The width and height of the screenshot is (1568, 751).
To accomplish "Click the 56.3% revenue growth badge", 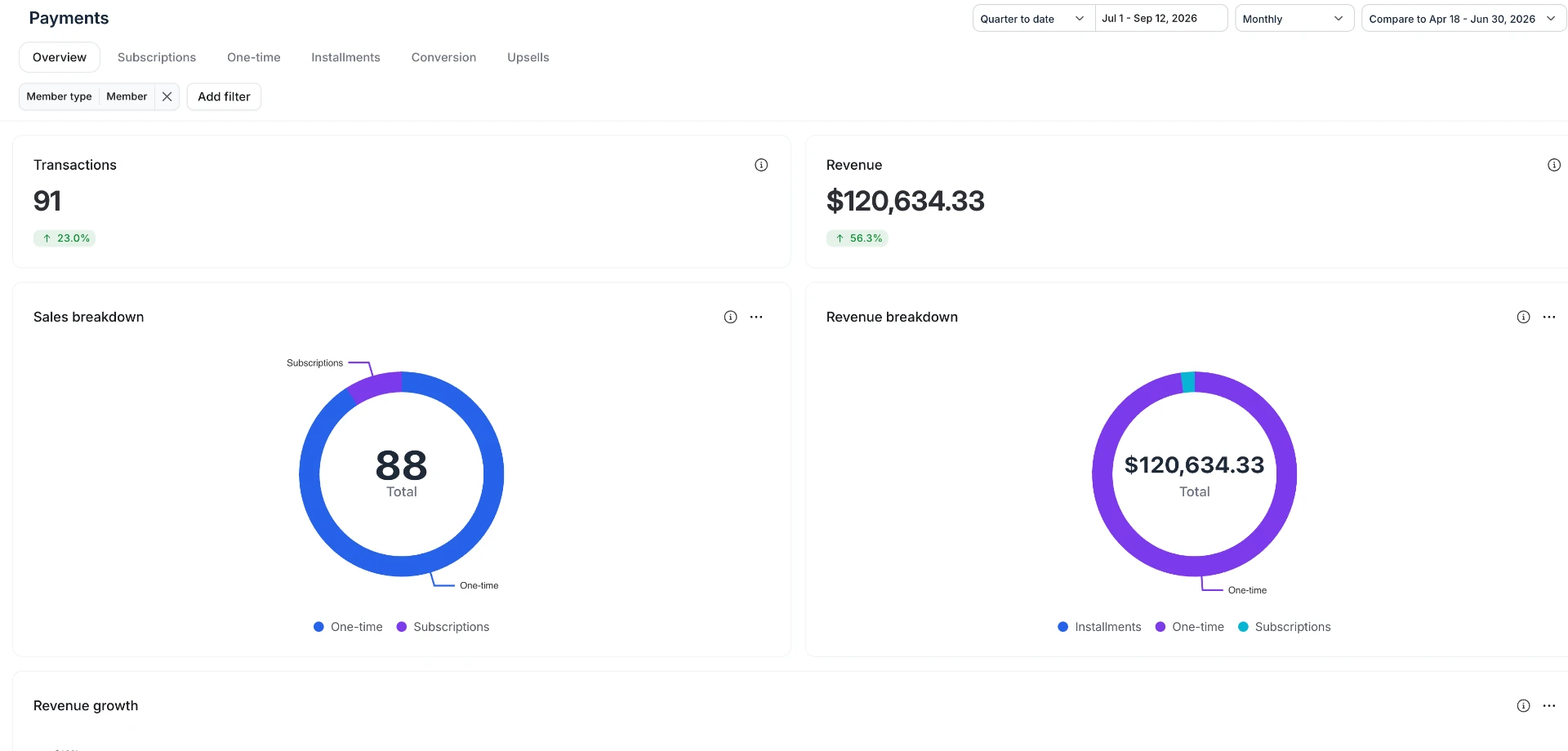I will tap(857, 238).
